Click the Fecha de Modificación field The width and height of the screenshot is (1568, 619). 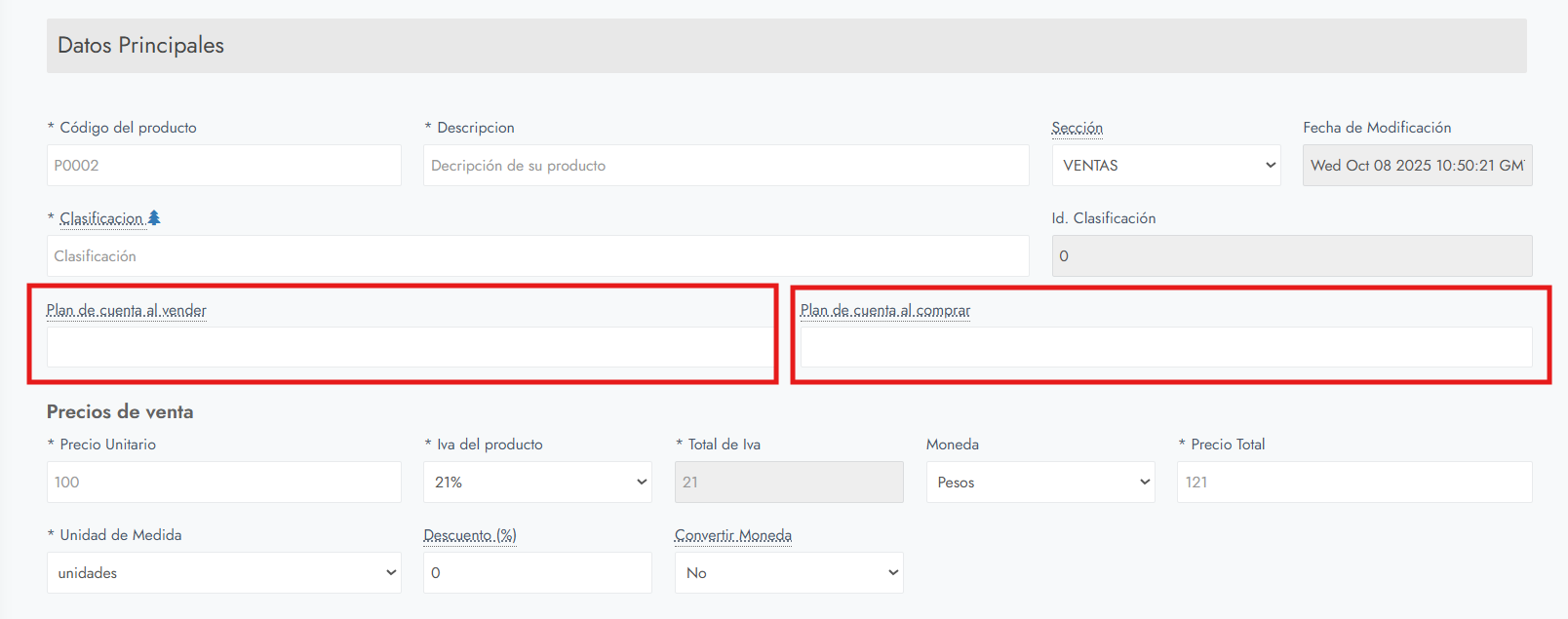[1417, 166]
